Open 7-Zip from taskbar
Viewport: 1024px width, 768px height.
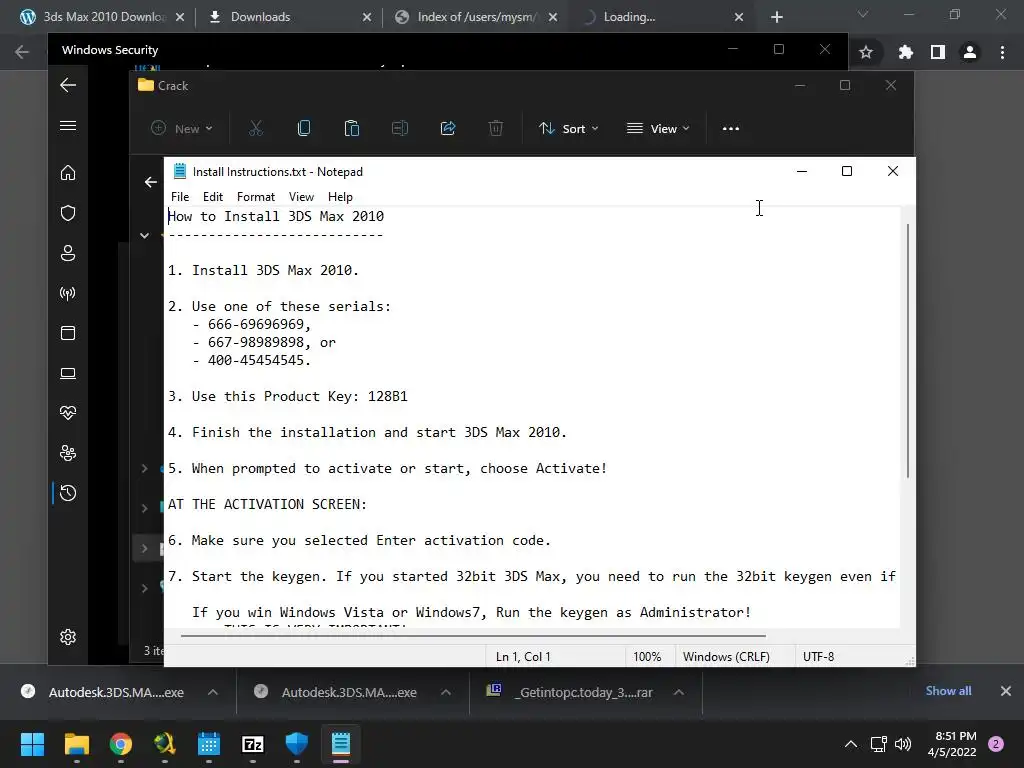tap(253, 744)
